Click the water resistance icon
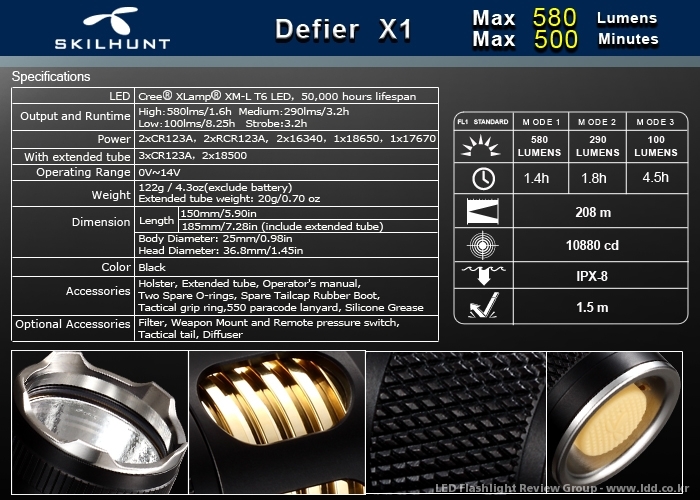The image size is (700, 500). click(483, 275)
